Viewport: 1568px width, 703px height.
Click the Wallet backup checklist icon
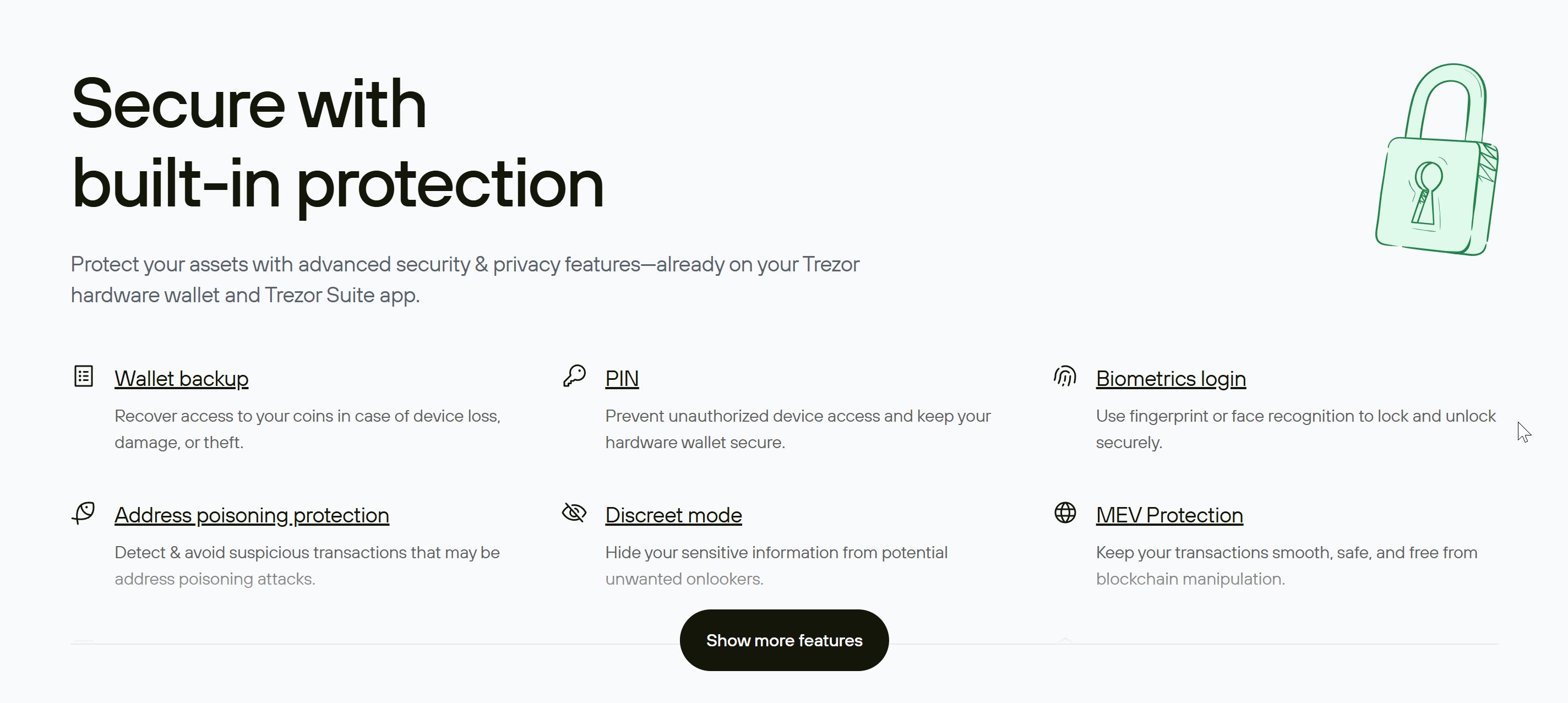click(x=83, y=376)
